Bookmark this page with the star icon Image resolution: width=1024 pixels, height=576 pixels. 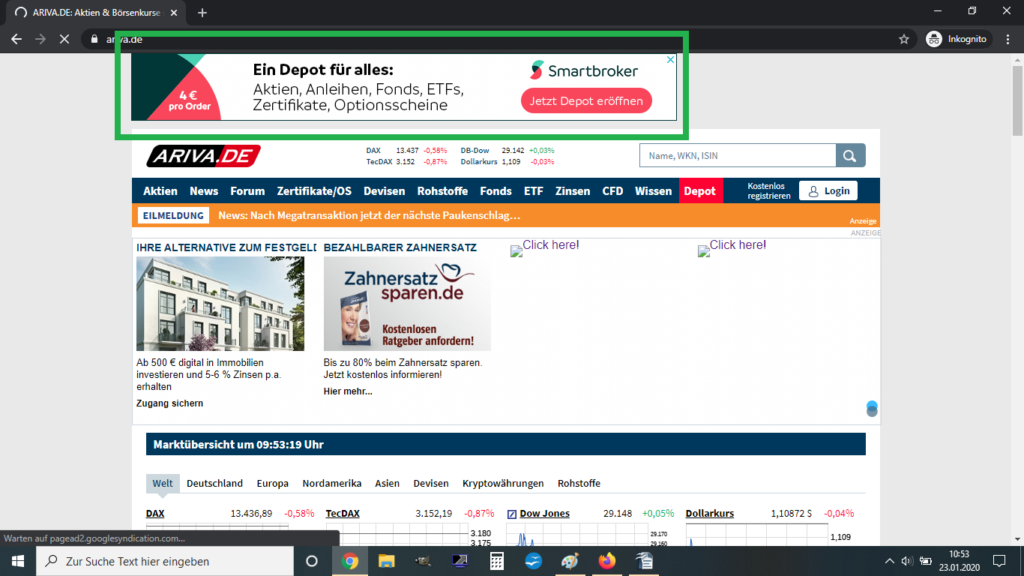click(x=904, y=39)
